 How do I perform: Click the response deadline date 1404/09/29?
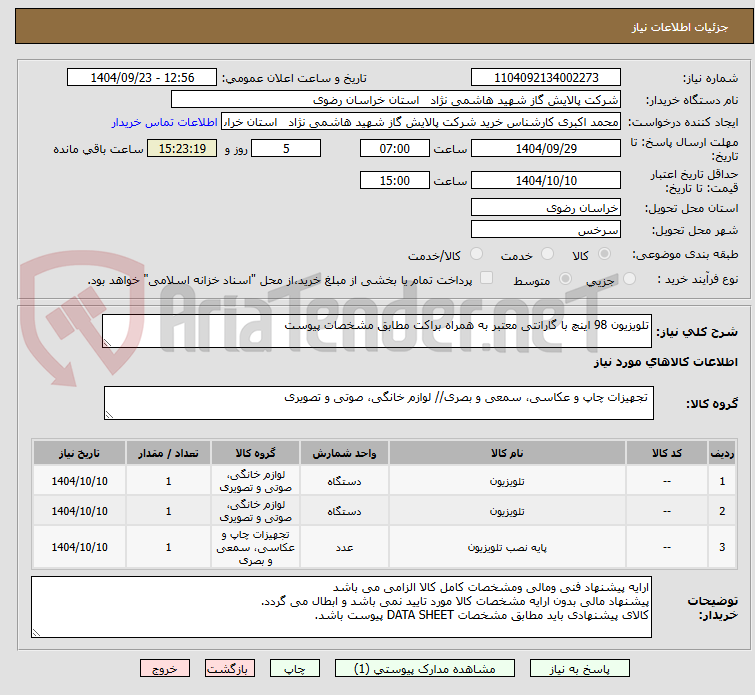click(x=546, y=148)
